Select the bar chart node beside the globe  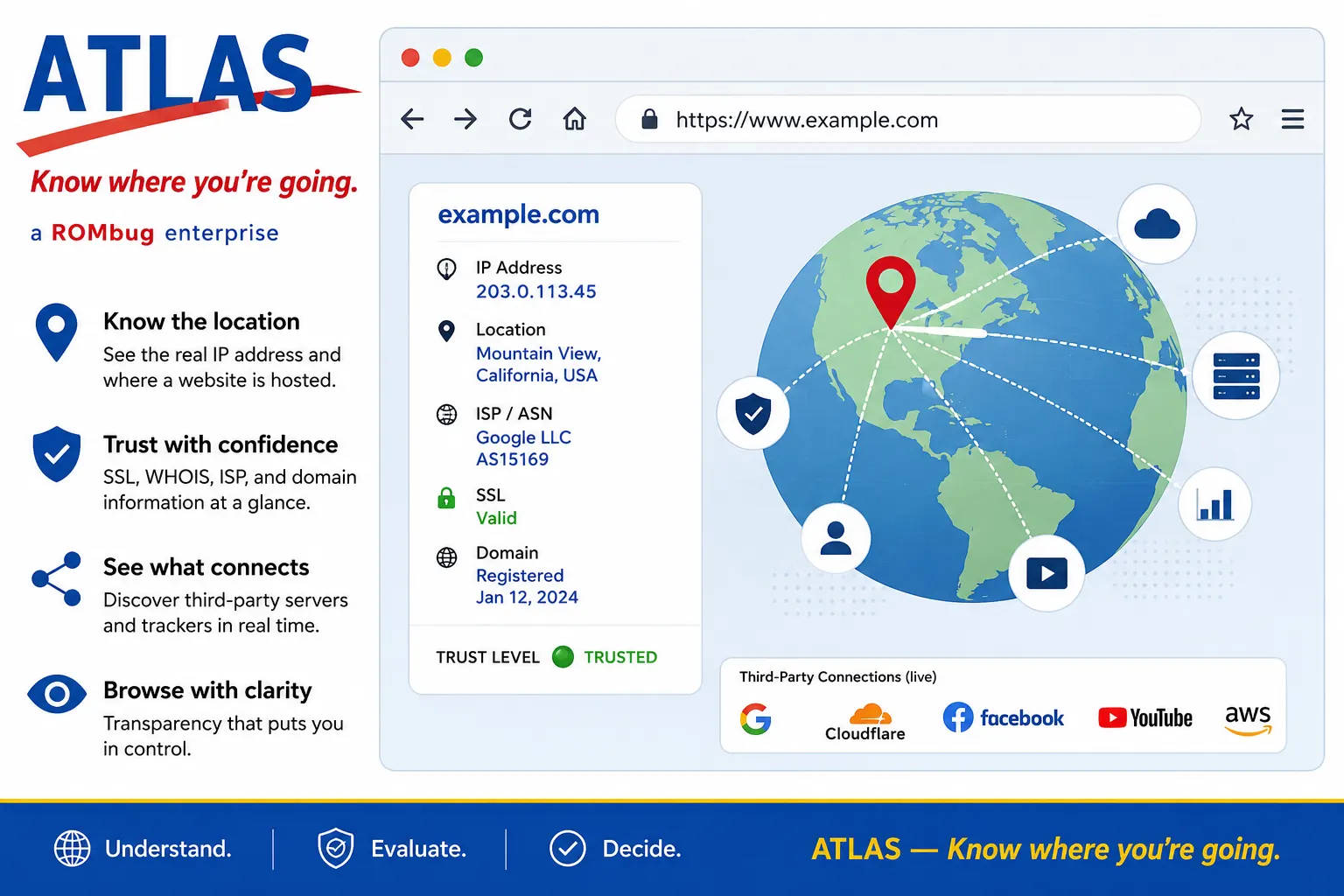click(x=1214, y=505)
